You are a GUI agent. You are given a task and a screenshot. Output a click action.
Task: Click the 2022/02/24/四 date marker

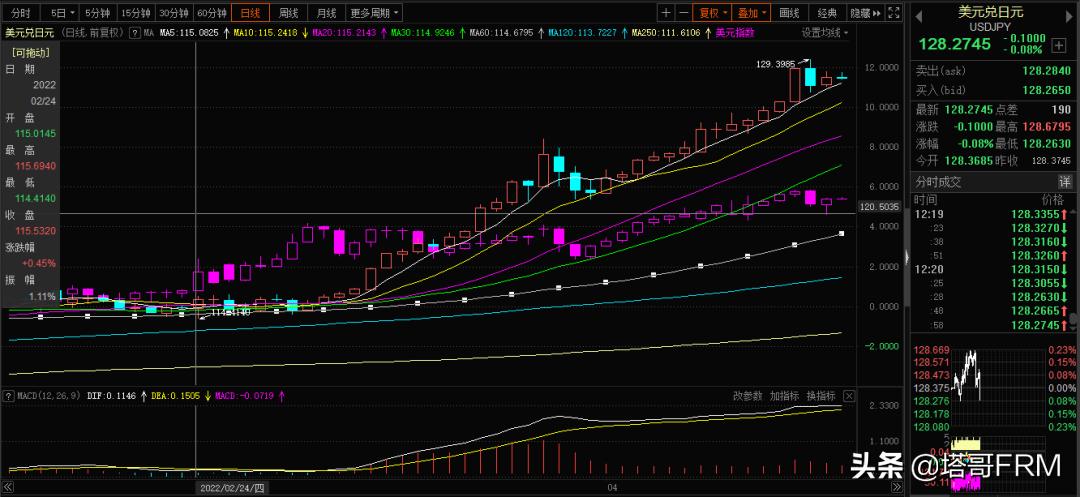tap(232, 487)
